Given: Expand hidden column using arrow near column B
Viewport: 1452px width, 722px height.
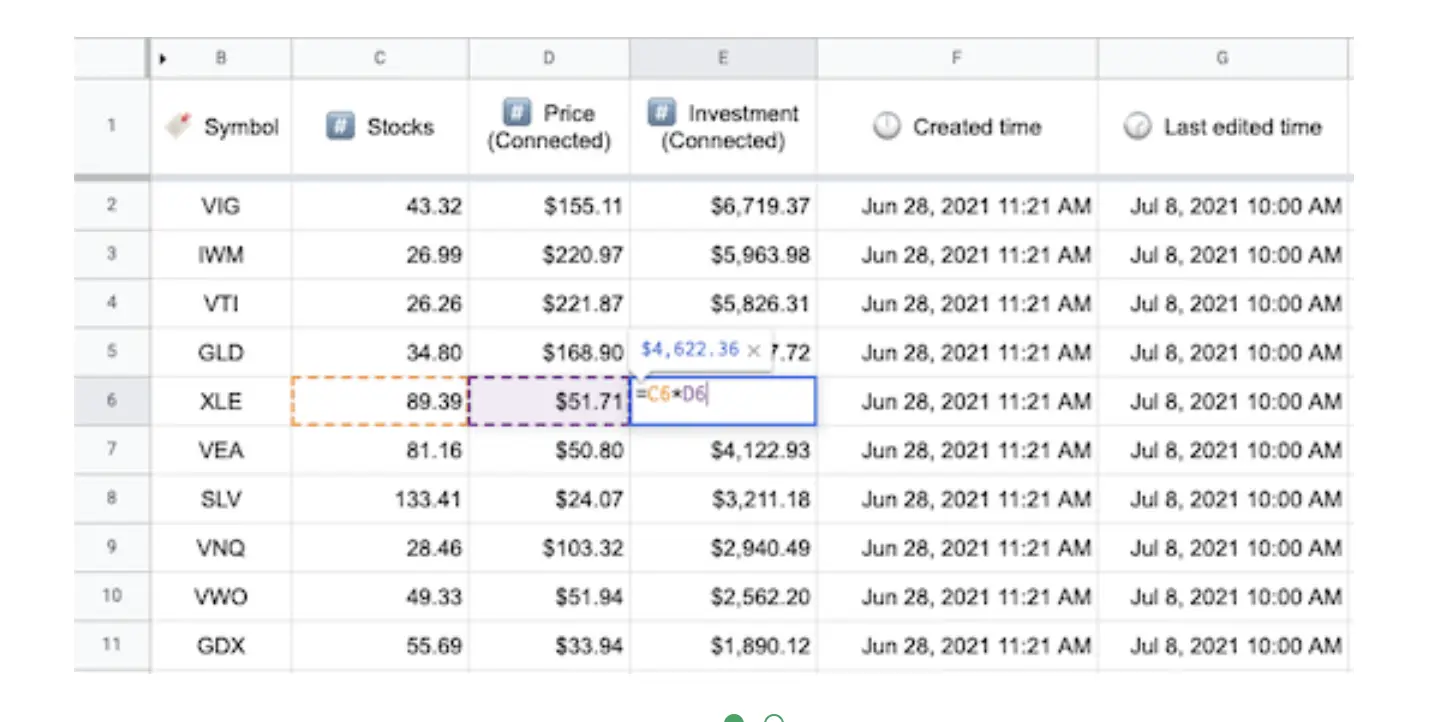Looking at the screenshot, I should pos(162,59).
